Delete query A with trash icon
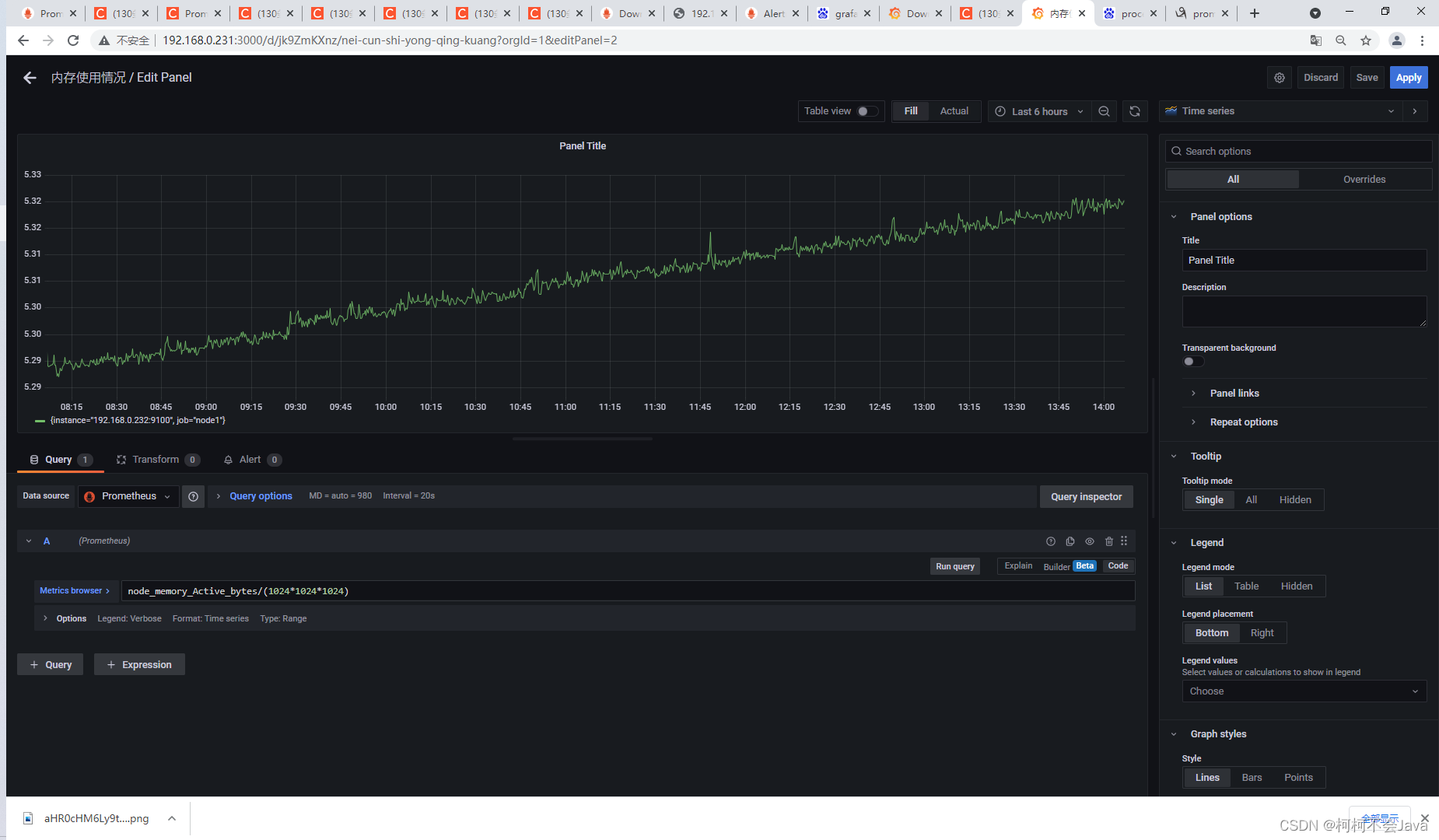Screen dimensions: 1439x840 [1109, 541]
